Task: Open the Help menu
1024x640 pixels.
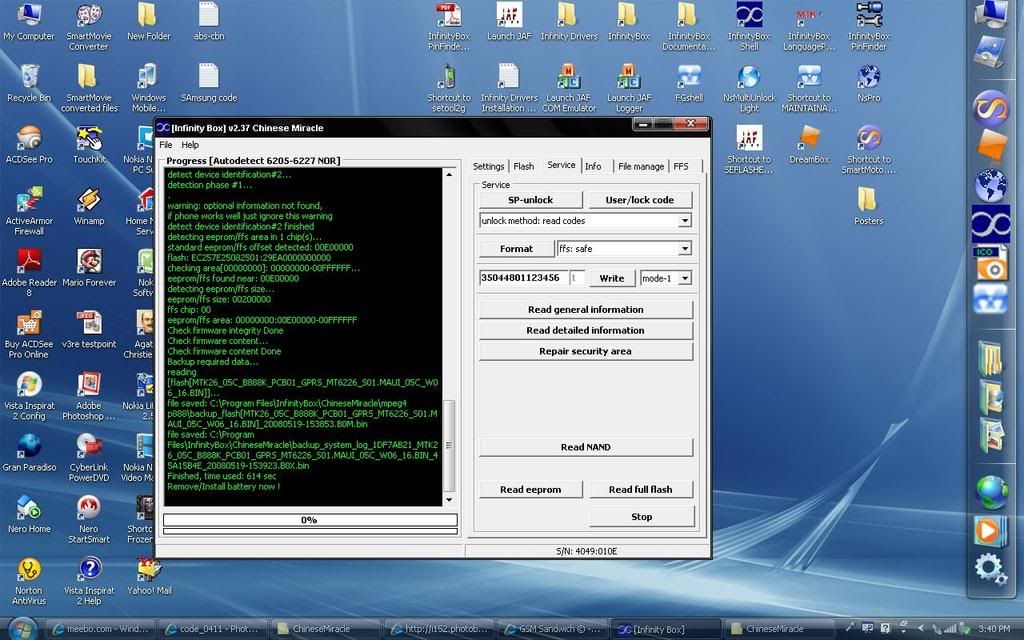Action: 190,145
